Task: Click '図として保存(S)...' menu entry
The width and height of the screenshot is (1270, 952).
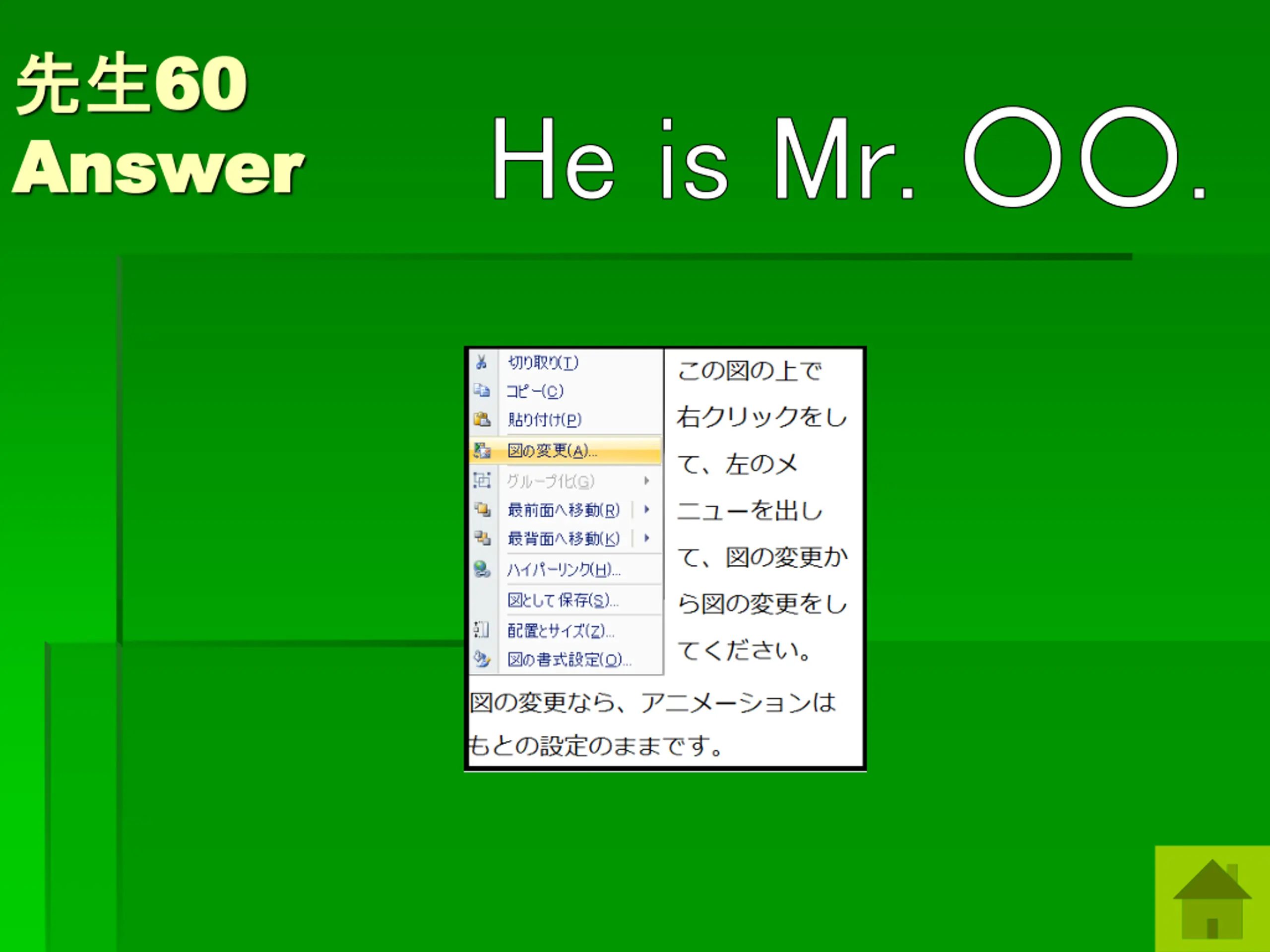Action: [x=563, y=599]
